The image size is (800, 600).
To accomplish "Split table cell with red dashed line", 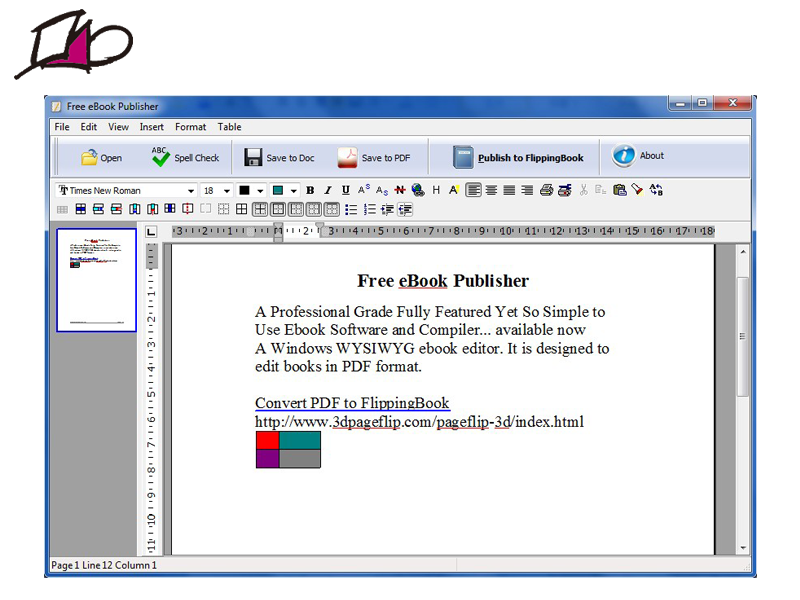I will tap(188, 209).
